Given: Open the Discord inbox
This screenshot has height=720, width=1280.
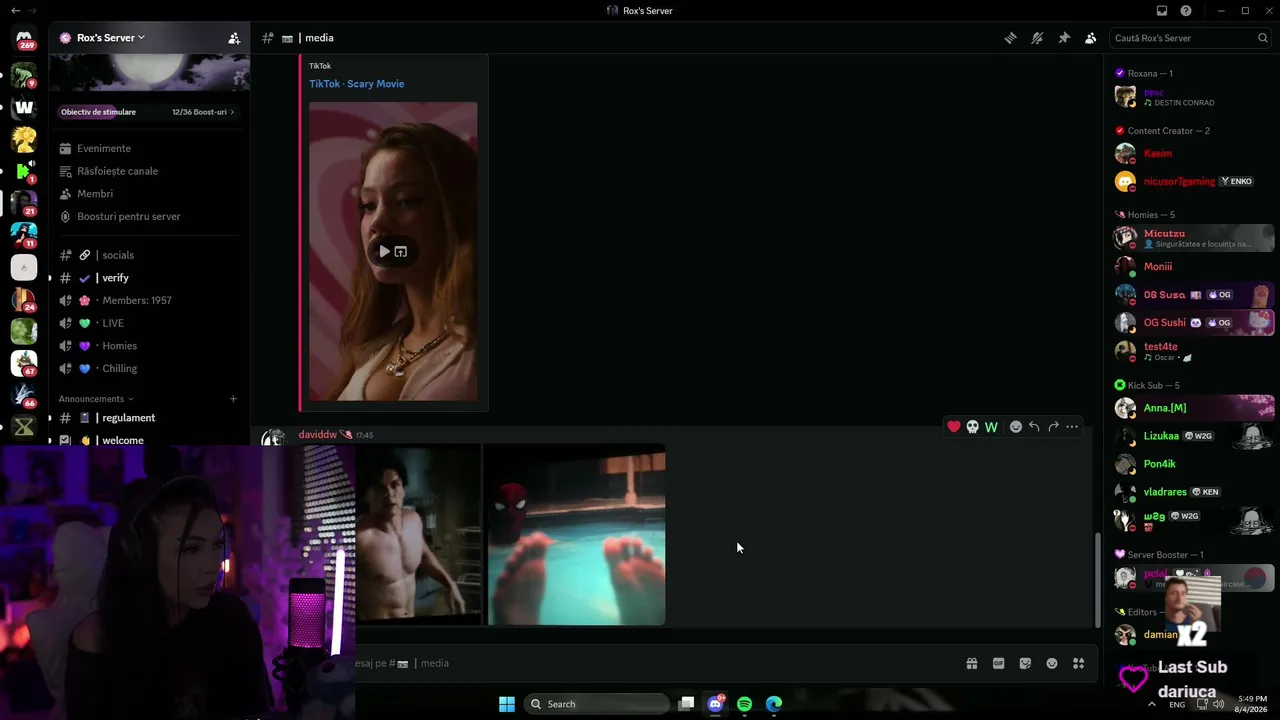Looking at the screenshot, I should (x=1162, y=11).
